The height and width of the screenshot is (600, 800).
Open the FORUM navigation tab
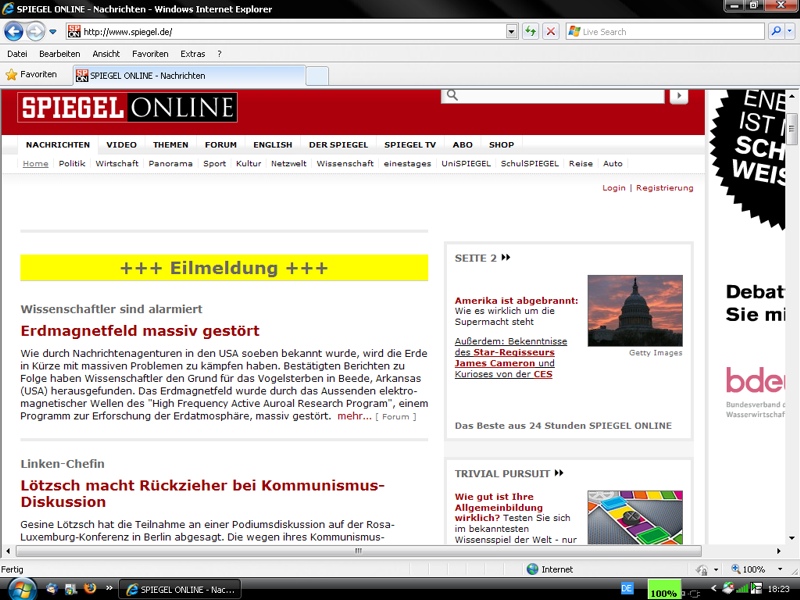[x=221, y=145]
